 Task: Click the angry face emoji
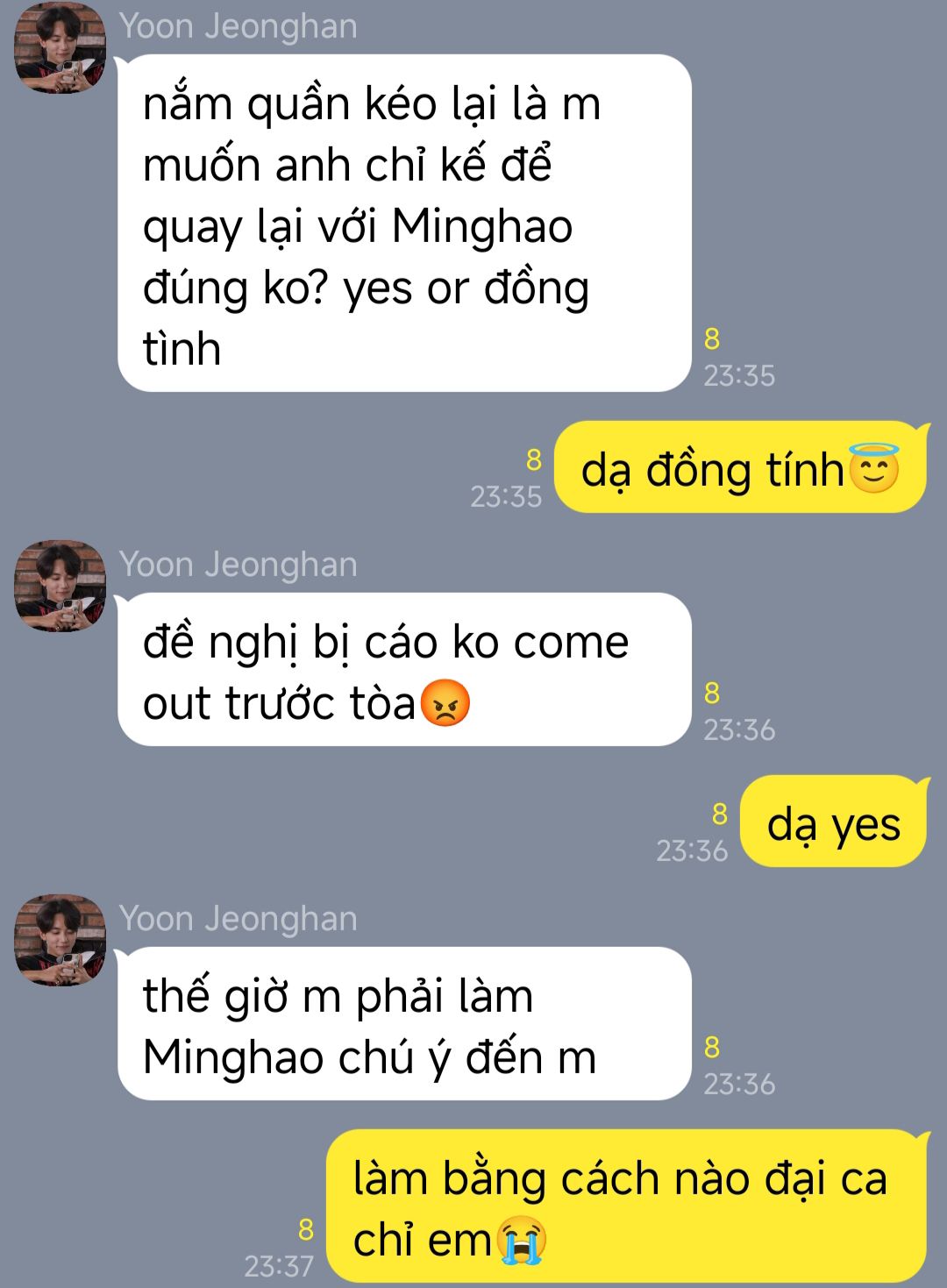[445, 703]
